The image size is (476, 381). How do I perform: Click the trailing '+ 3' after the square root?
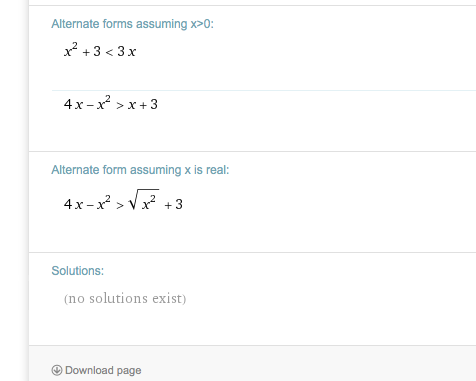(x=174, y=204)
